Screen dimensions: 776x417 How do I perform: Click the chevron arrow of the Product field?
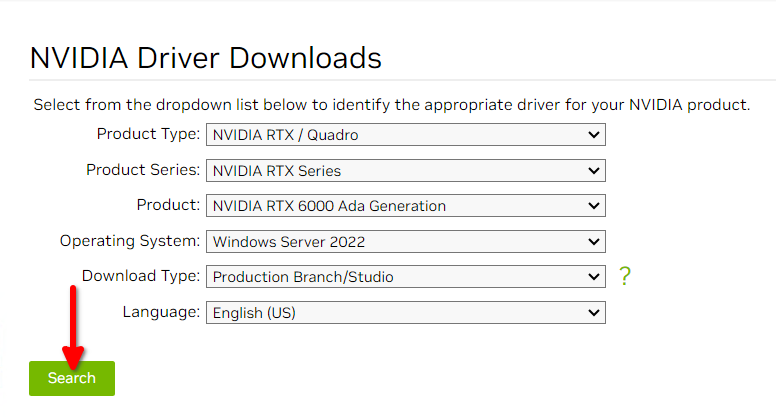(594, 206)
